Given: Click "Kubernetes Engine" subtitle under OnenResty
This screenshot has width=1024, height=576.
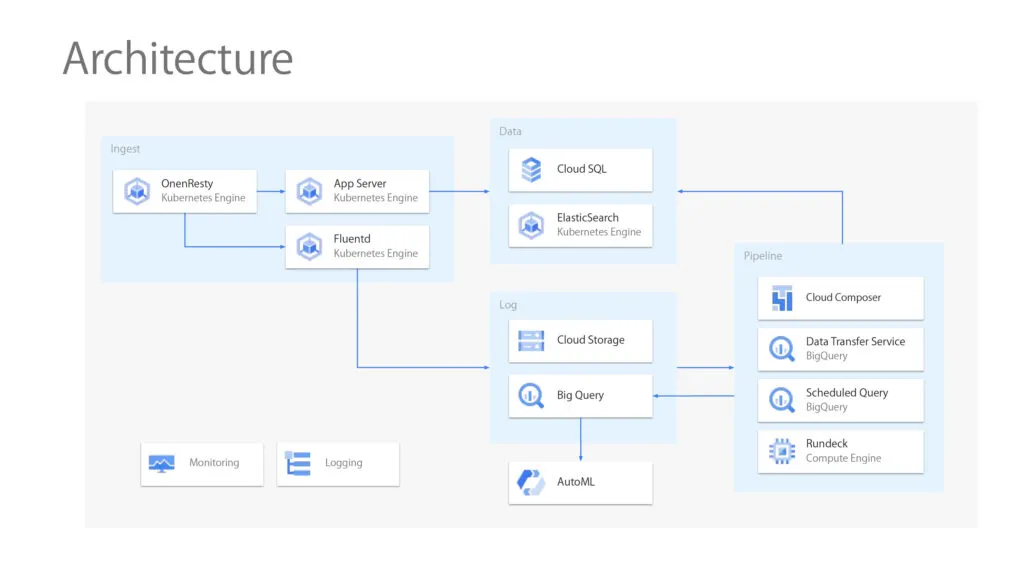Looking at the screenshot, I should pos(203,198).
